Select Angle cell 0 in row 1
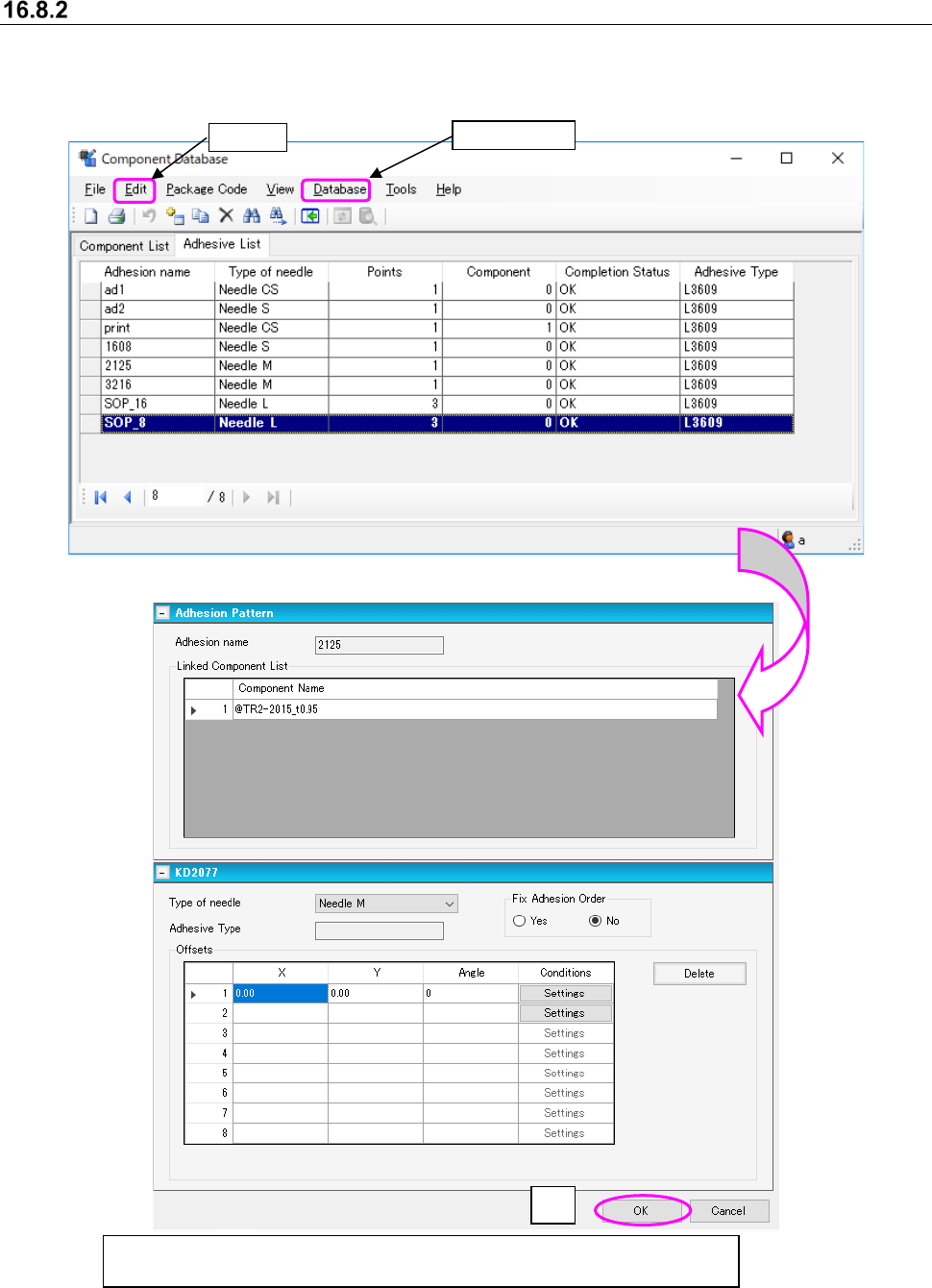 pyautogui.click(x=471, y=994)
